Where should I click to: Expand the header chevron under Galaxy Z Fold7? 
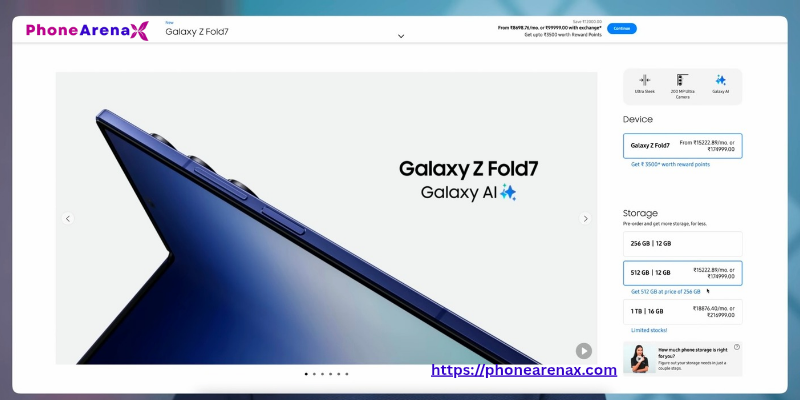point(401,36)
